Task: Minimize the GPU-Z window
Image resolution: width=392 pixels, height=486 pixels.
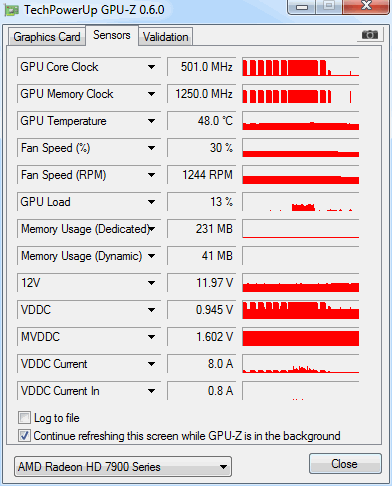Action: [x=302, y=7]
